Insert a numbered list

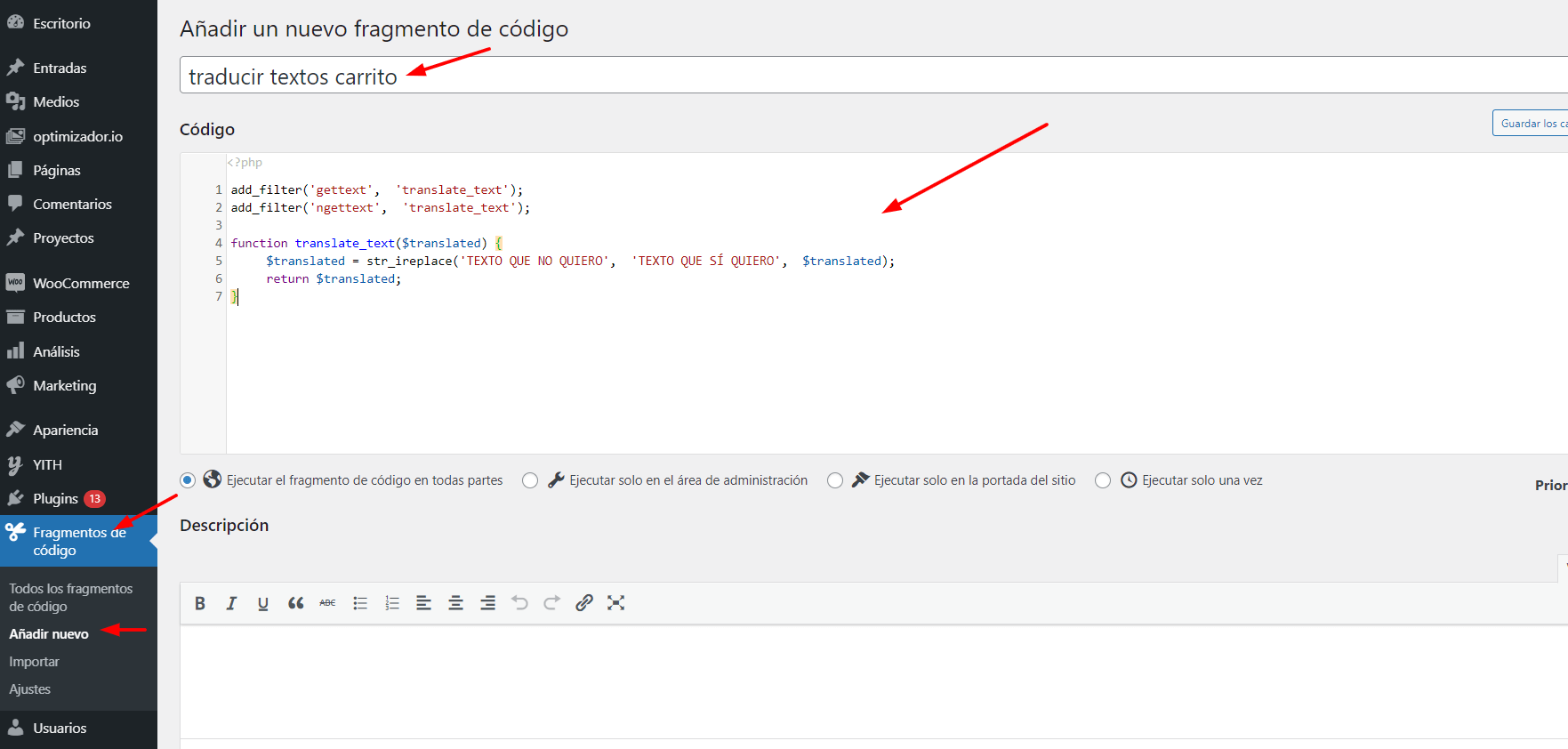392,603
